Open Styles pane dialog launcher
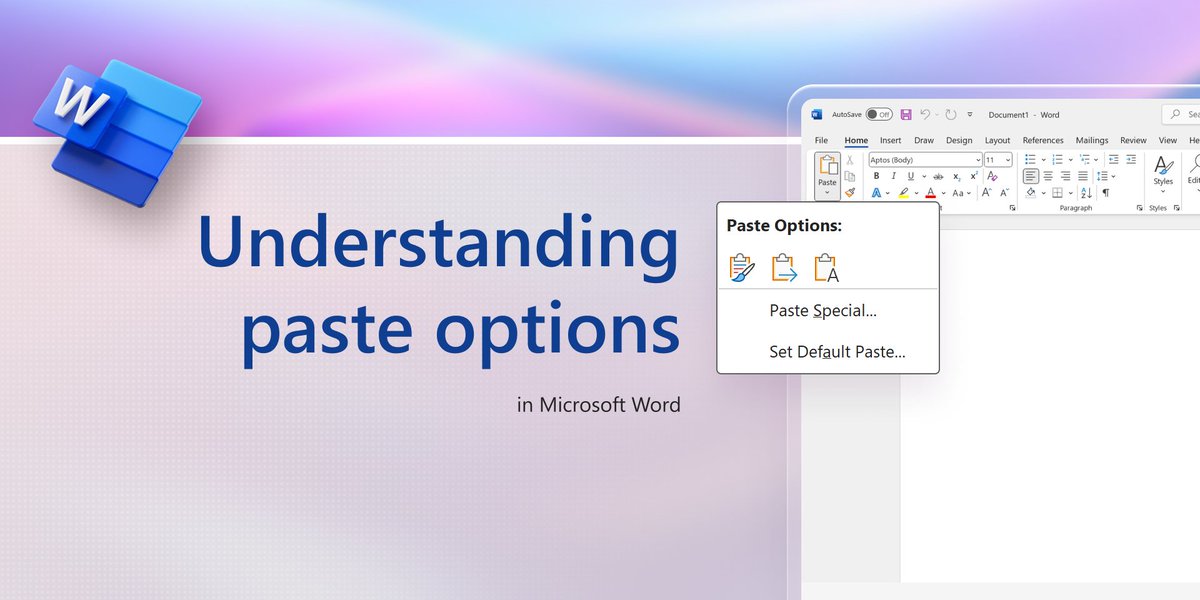 1176,208
